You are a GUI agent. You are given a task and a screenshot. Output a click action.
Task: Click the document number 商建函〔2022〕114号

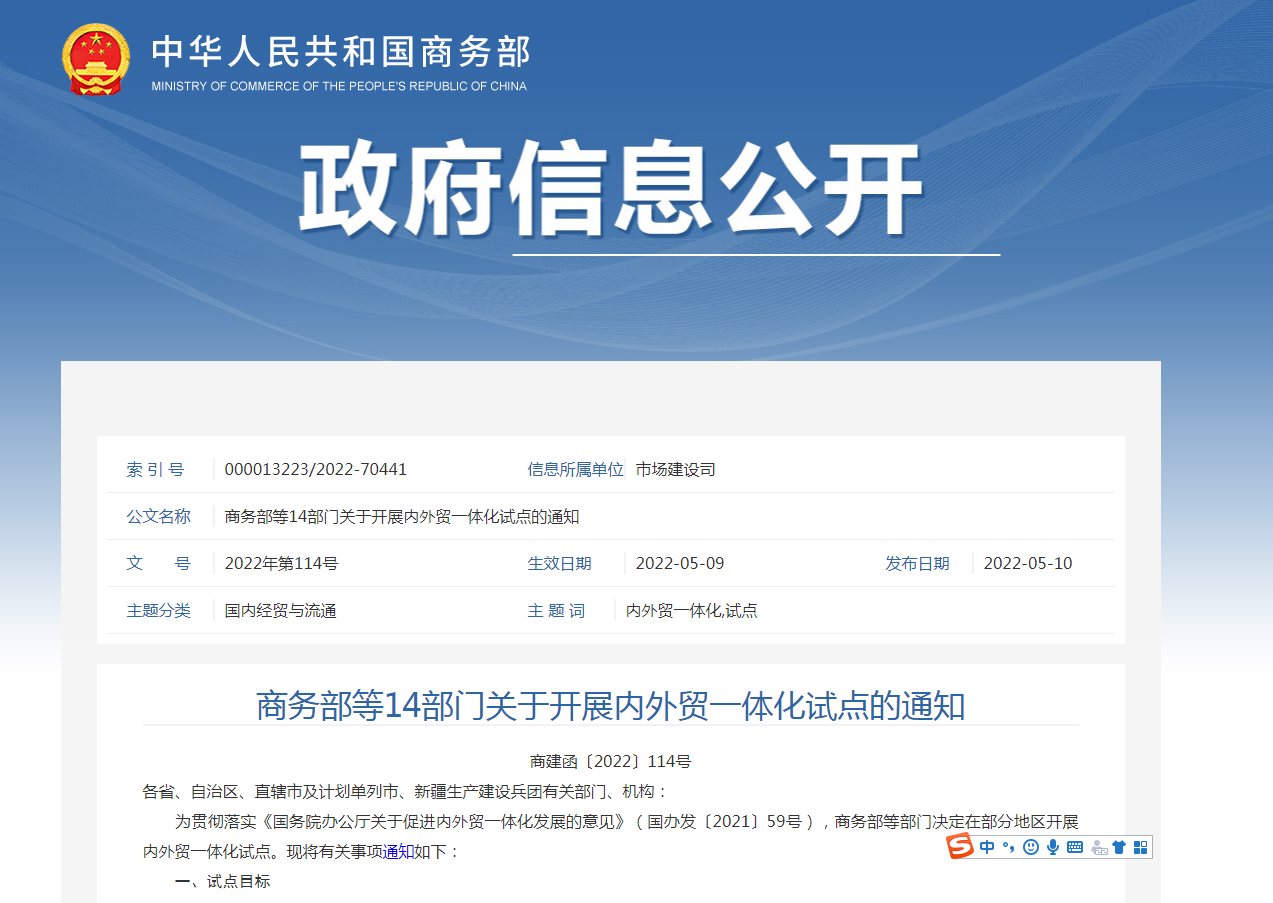[610, 761]
